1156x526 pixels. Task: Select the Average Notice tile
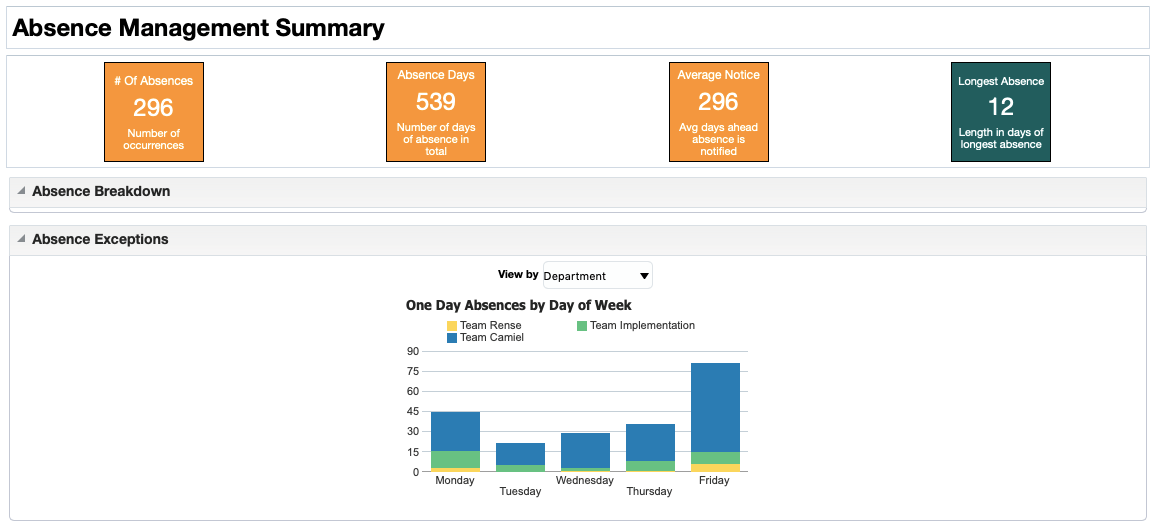click(718, 111)
